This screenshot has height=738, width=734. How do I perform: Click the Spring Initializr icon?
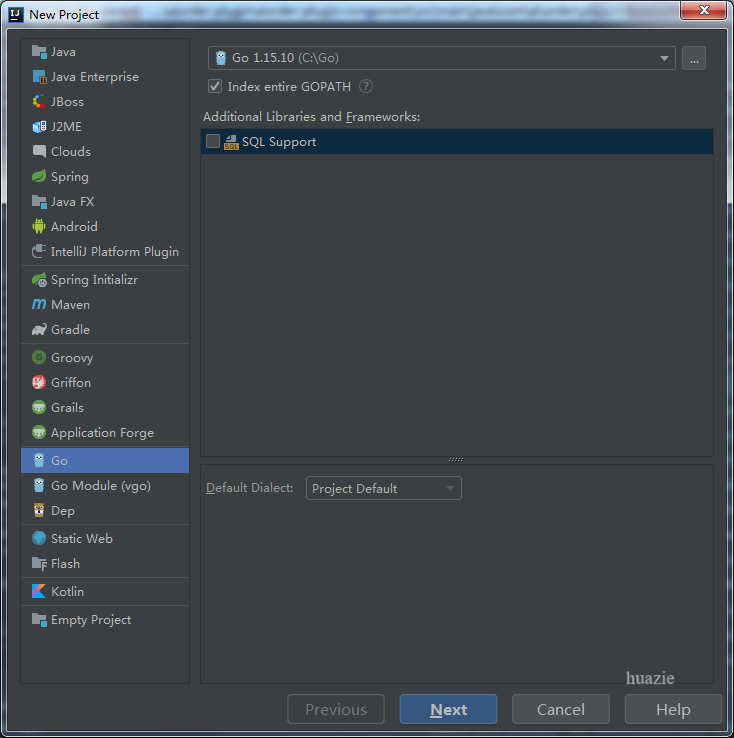coord(39,280)
